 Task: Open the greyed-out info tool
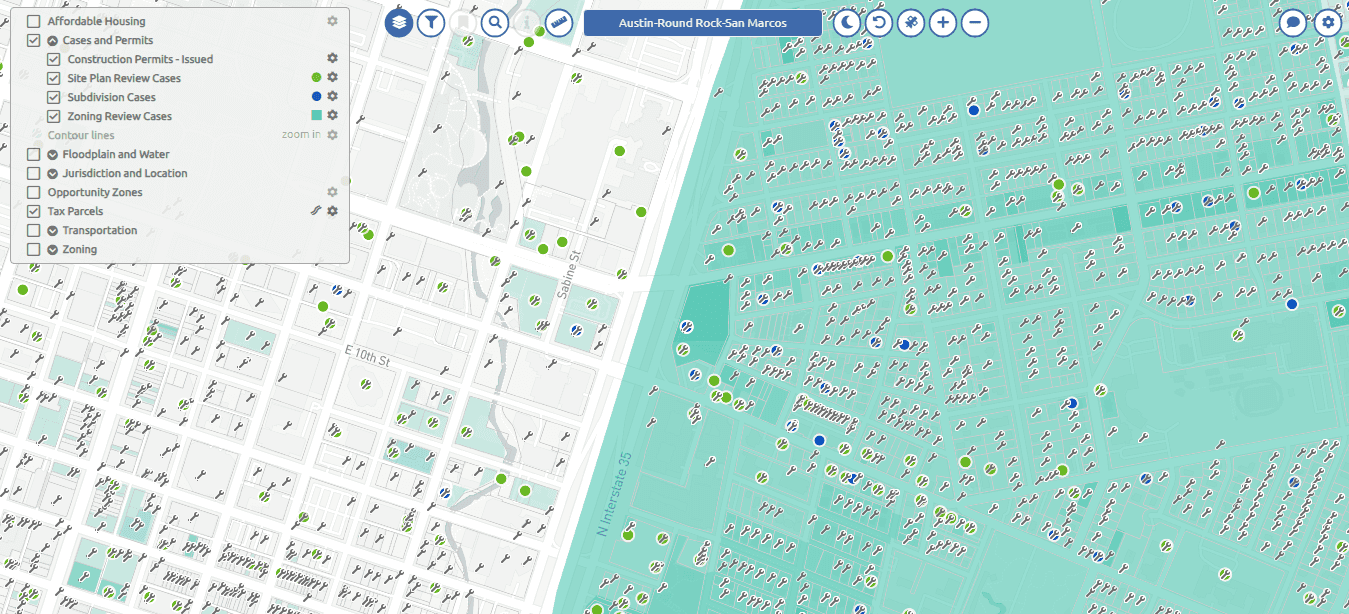pyautogui.click(x=527, y=22)
